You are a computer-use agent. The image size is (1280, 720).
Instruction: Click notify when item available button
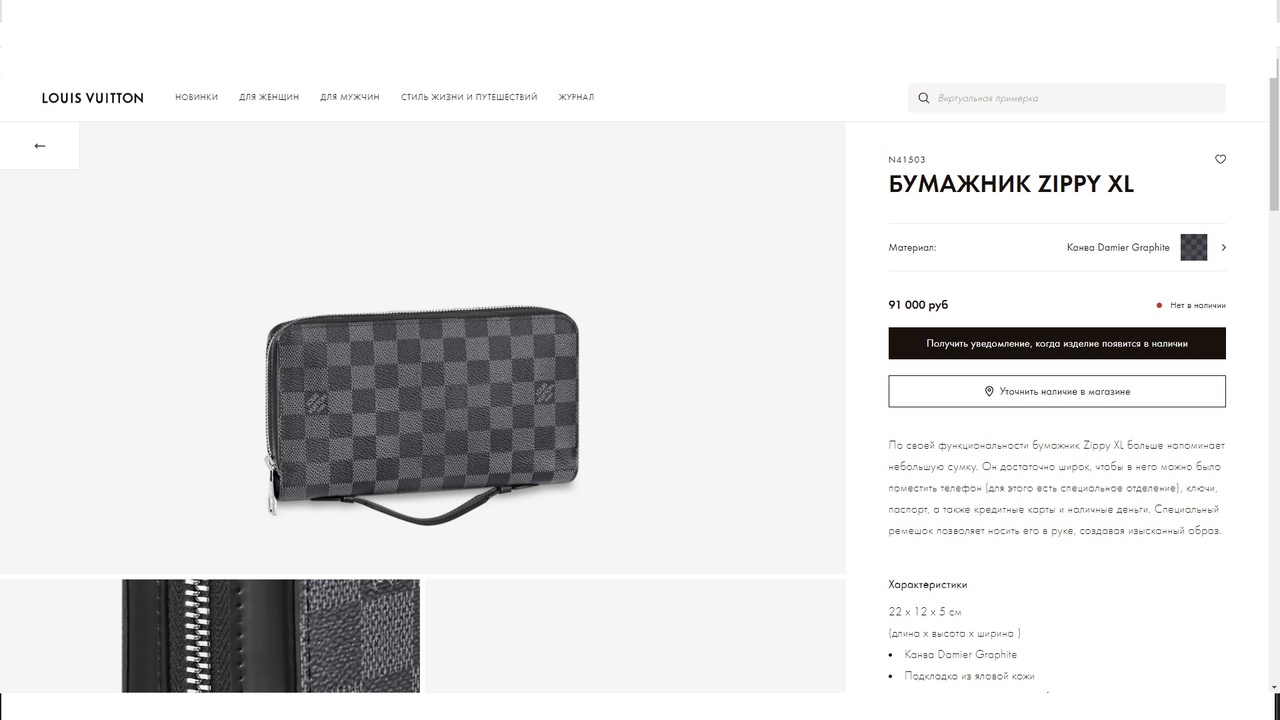tap(1057, 343)
